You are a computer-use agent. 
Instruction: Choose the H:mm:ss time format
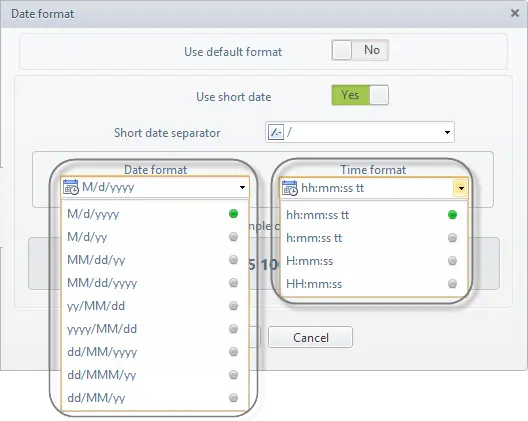pos(373,261)
